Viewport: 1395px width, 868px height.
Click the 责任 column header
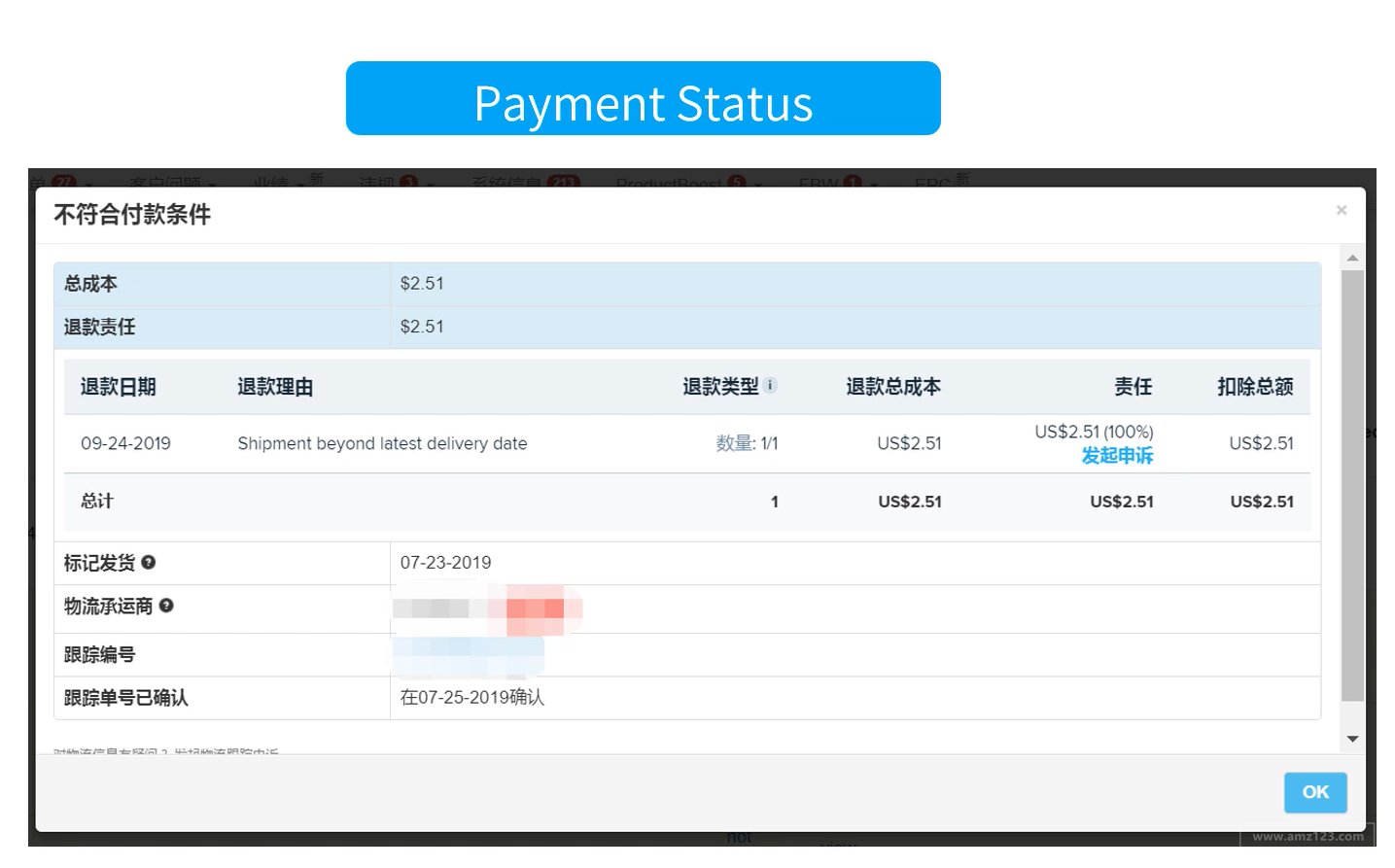1133,387
